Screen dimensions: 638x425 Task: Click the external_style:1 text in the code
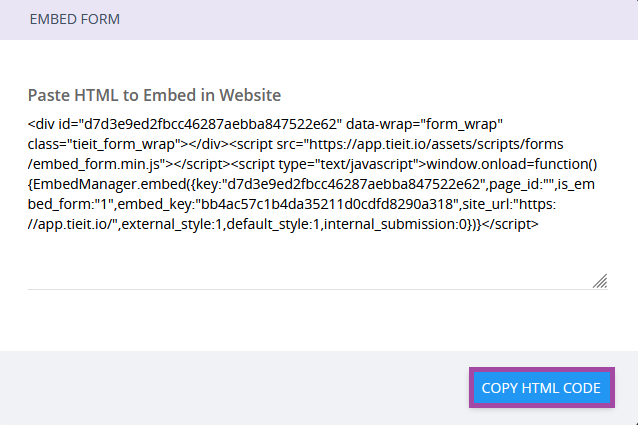[172, 224]
